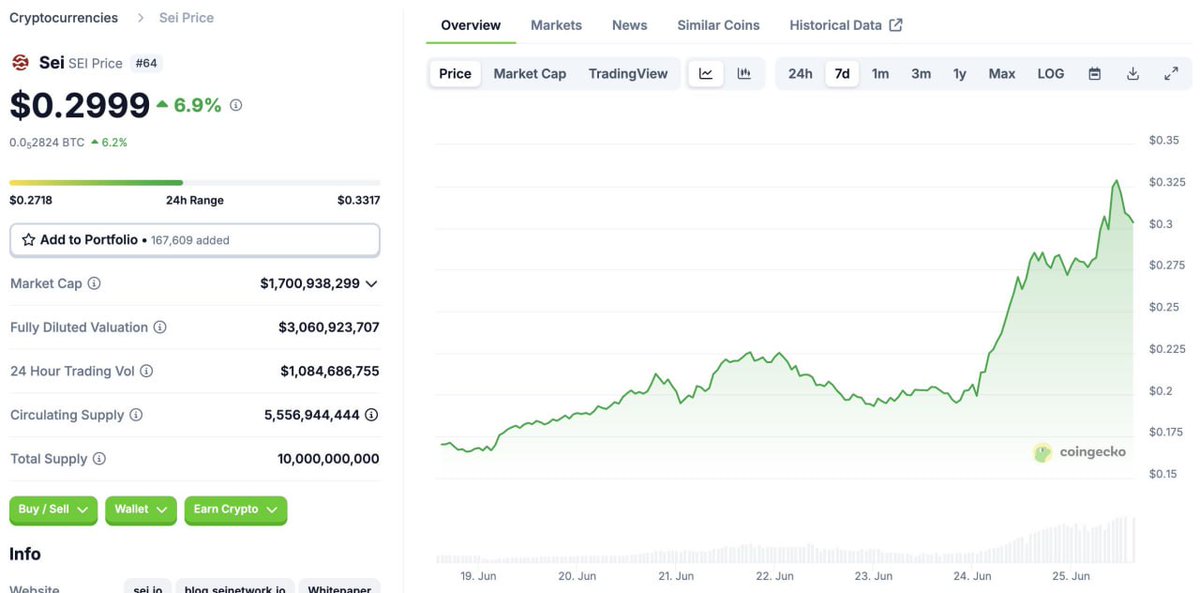Viewport: 1200px width, 593px height.
Task: Open the sei.io website link
Action: pos(148,589)
